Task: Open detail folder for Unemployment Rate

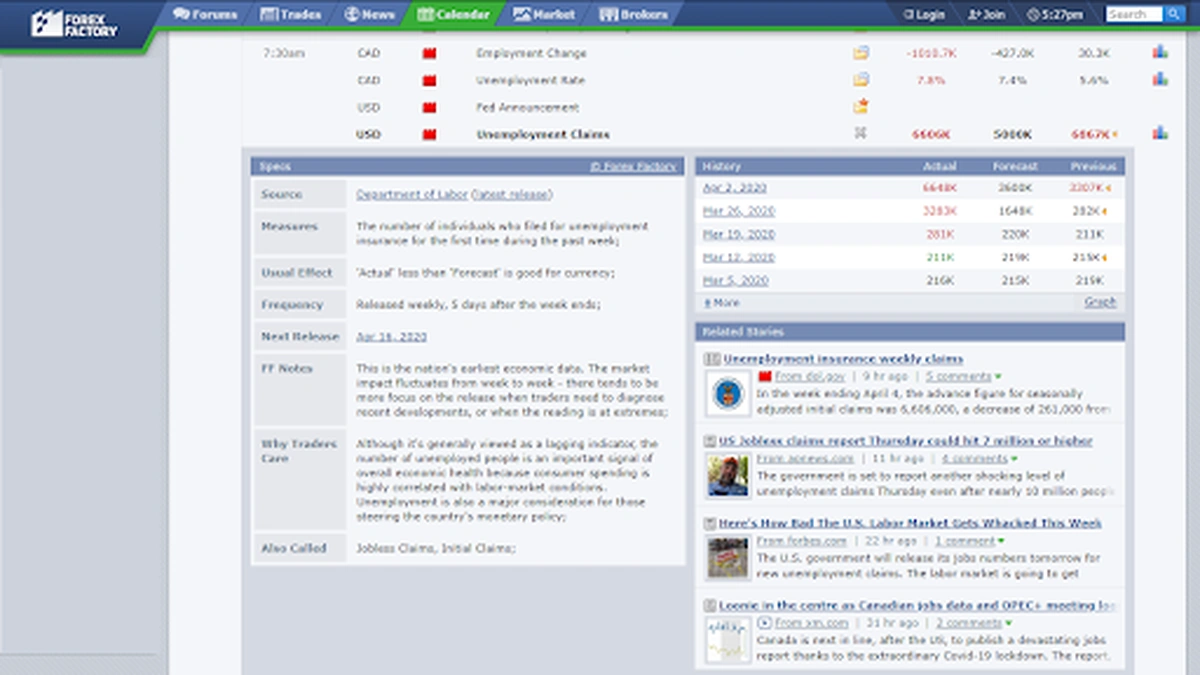Action: click(860, 80)
